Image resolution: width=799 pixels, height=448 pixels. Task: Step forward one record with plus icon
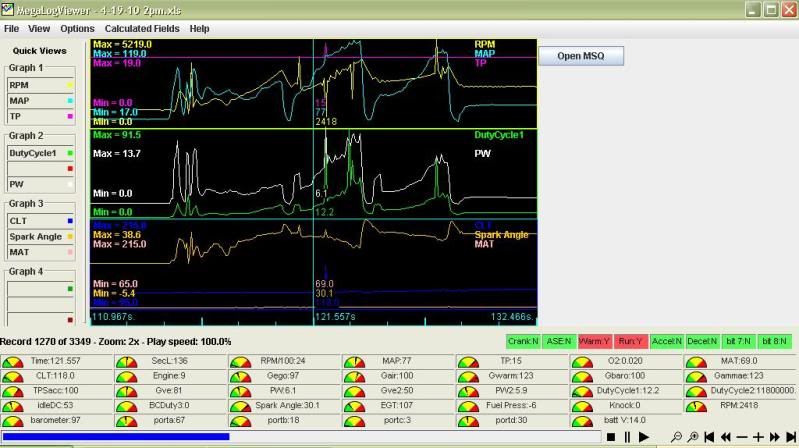[x=758, y=437]
